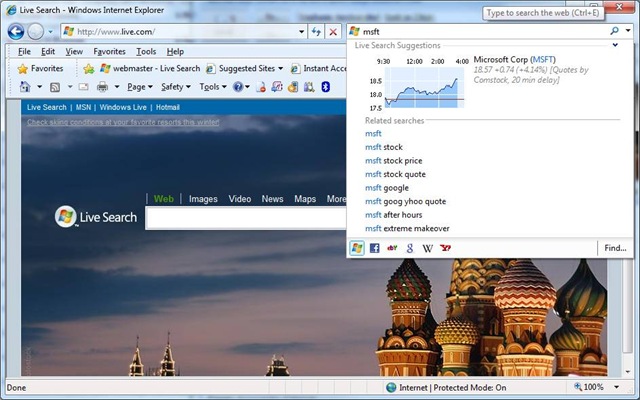Screen dimensions: 640x400
Task: Expand the Home button dropdown arrow
Action: click(x=39, y=87)
